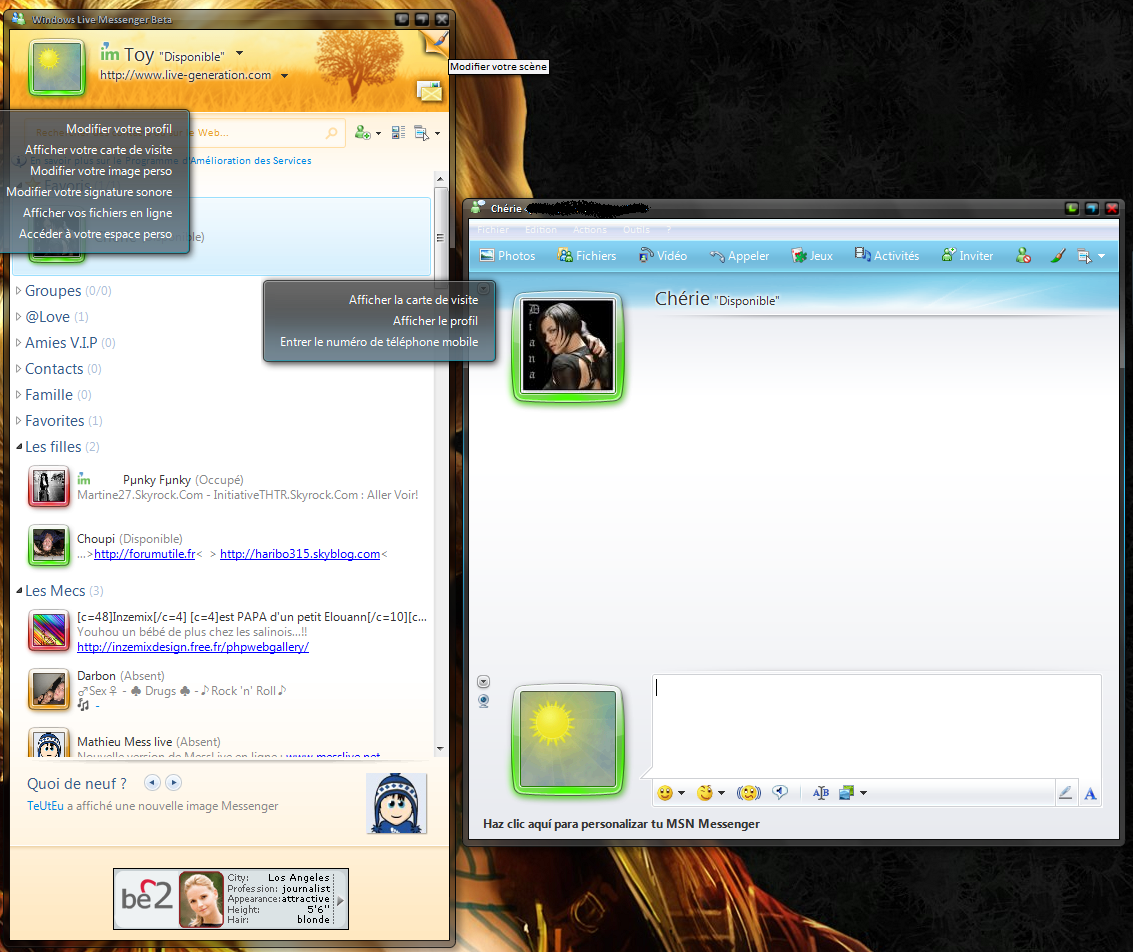Viewport: 1133px width, 952px height.
Task: Select Entrer le numéro de téléphone mobile
Action: coord(379,342)
